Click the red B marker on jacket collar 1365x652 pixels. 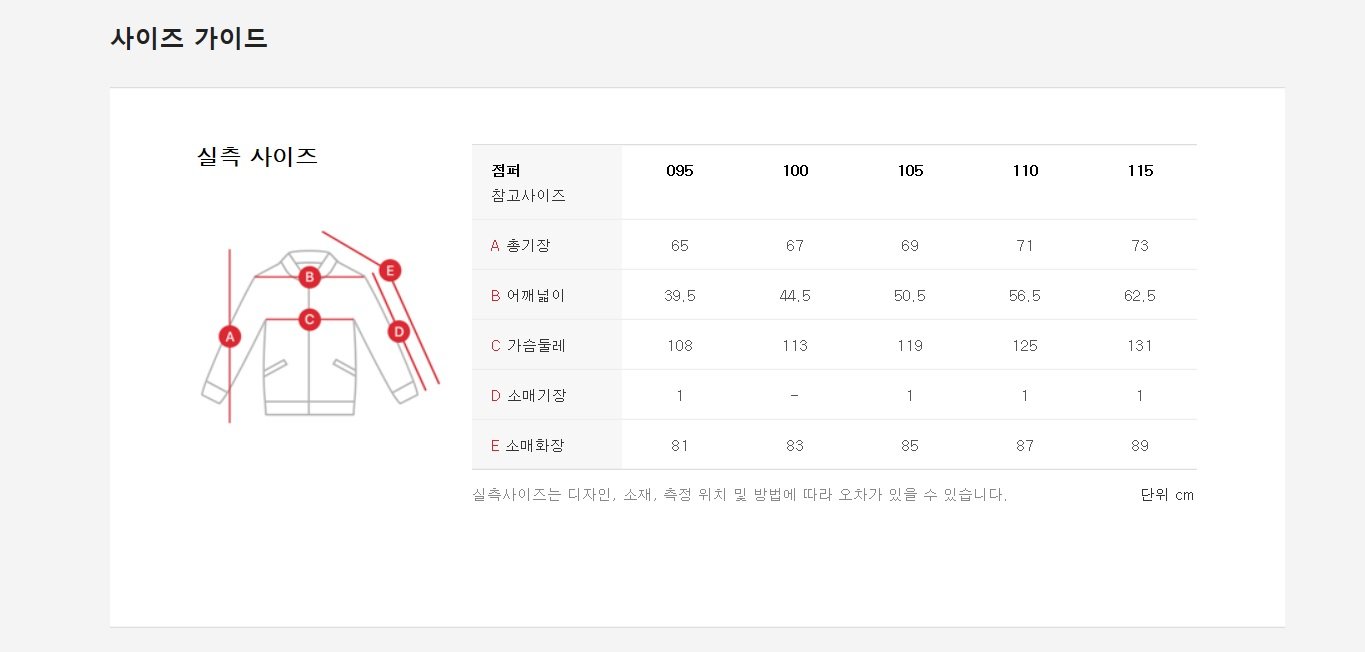[x=309, y=277]
